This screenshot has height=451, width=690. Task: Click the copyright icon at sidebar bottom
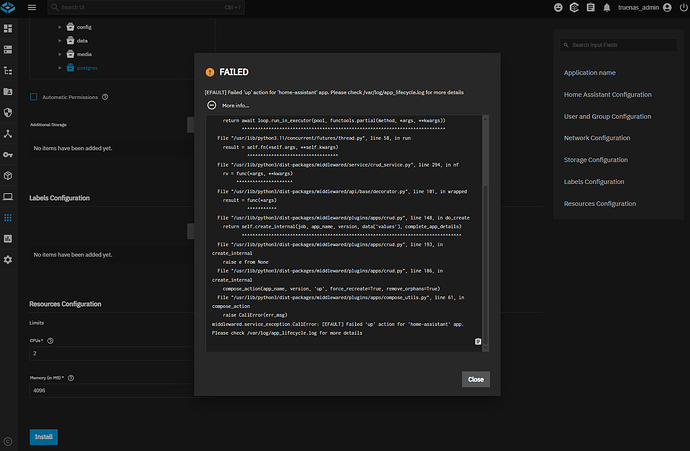pos(8,441)
